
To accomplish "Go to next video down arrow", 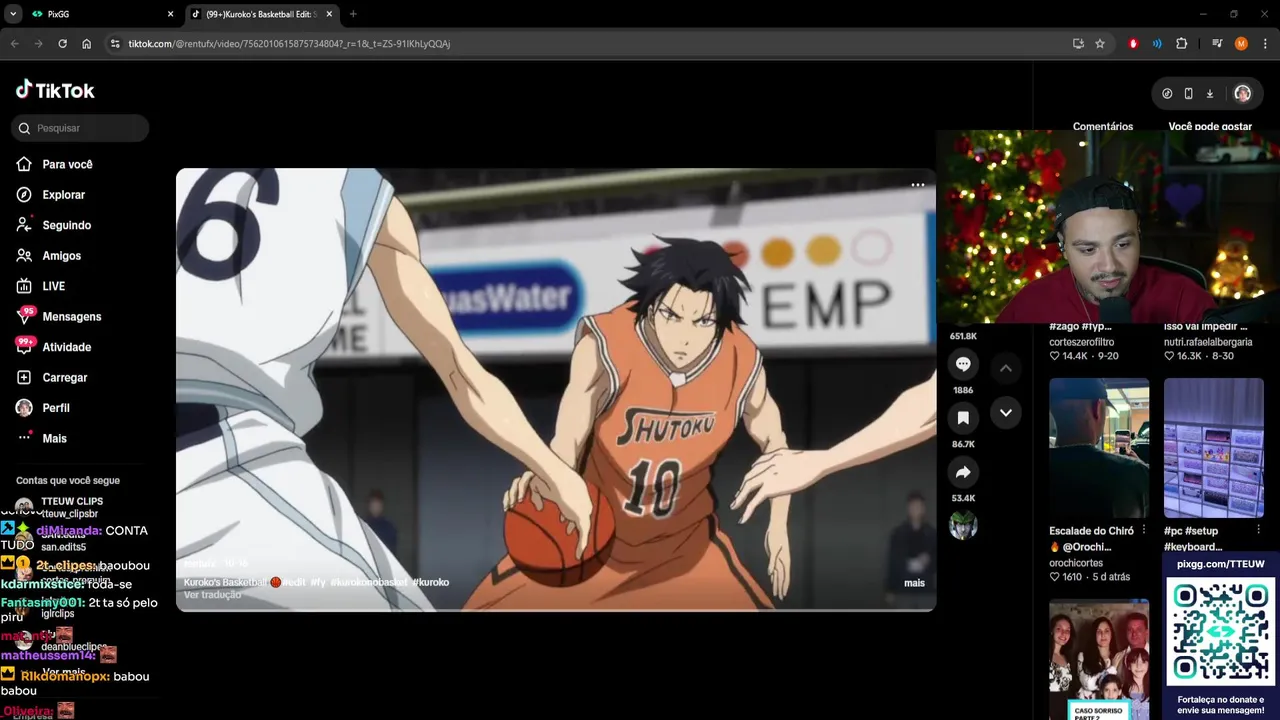I will coord(1006,412).
